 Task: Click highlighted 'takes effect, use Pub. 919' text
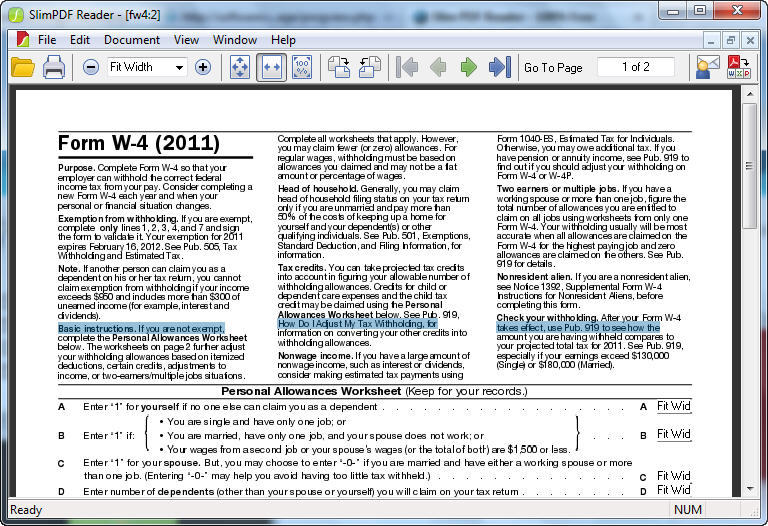pyautogui.click(x=578, y=328)
